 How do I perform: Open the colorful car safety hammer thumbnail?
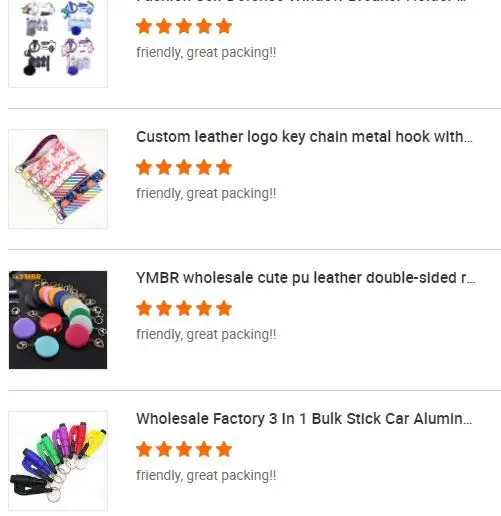click(x=58, y=461)
